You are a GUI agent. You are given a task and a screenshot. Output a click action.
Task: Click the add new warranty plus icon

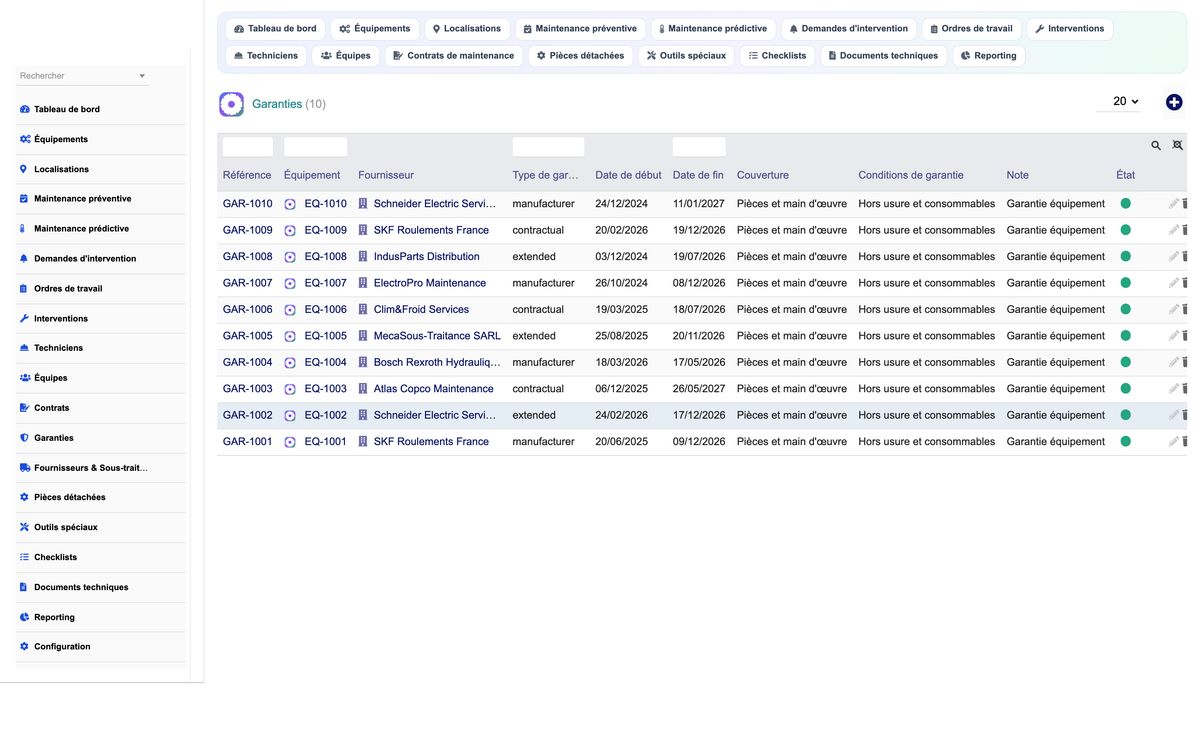(1174, 102)
